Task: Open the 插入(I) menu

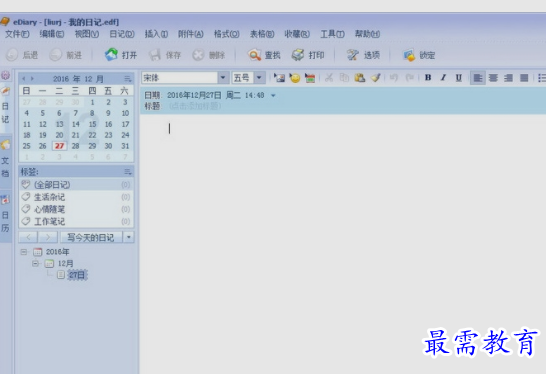Action: click(156, 34)
